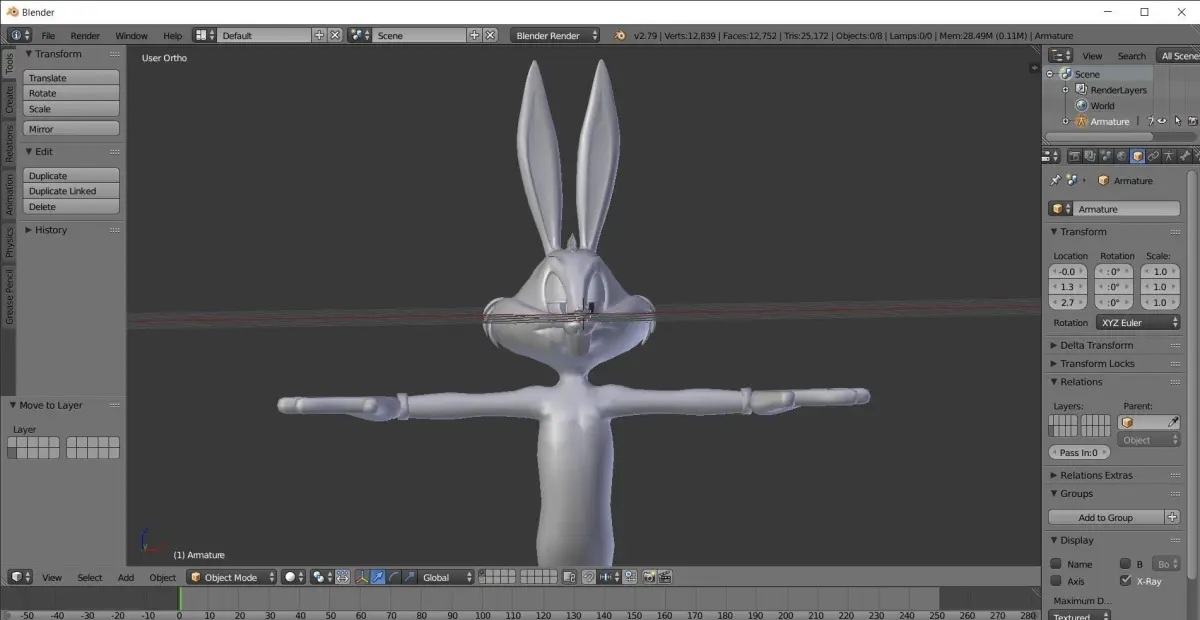The height and width of the screenshot is (620, 1200).
Task: Open Object properties tab cube icon
Action: click(x=1137, y=156)
